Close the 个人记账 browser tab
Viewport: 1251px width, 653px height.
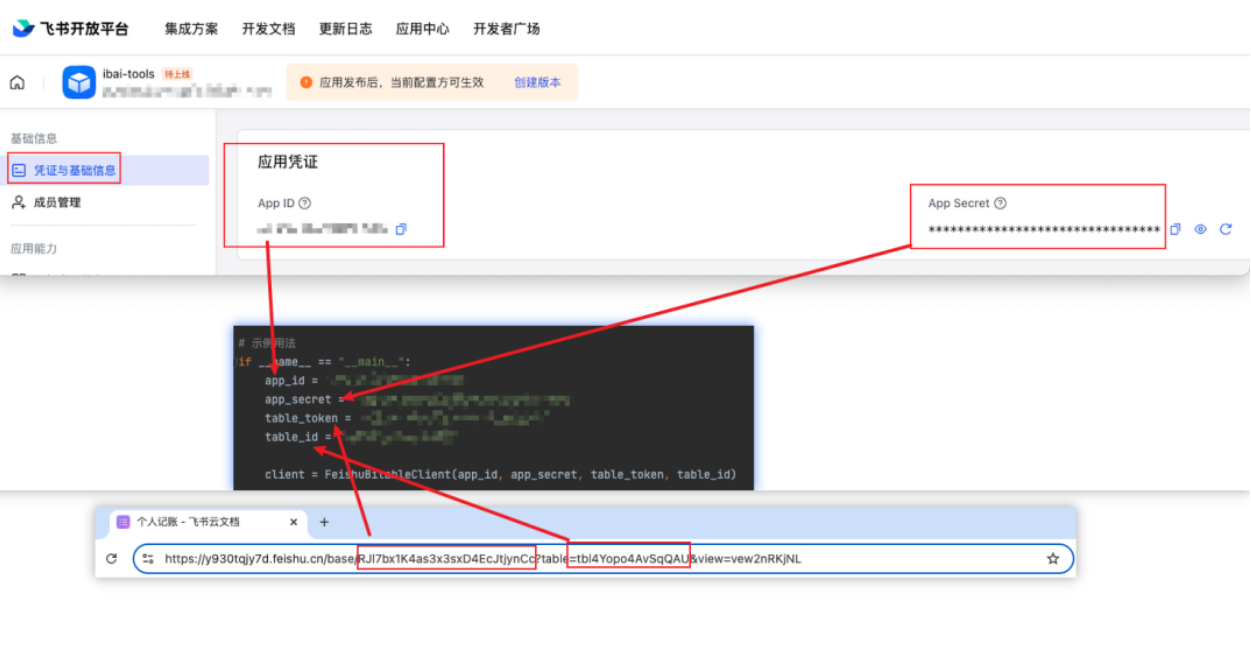294,522
